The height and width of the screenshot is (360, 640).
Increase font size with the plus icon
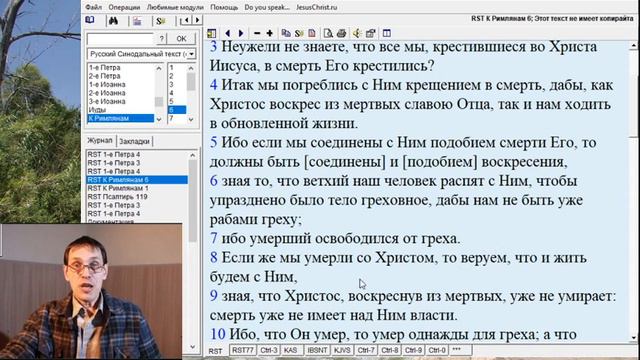pos(270,33)
